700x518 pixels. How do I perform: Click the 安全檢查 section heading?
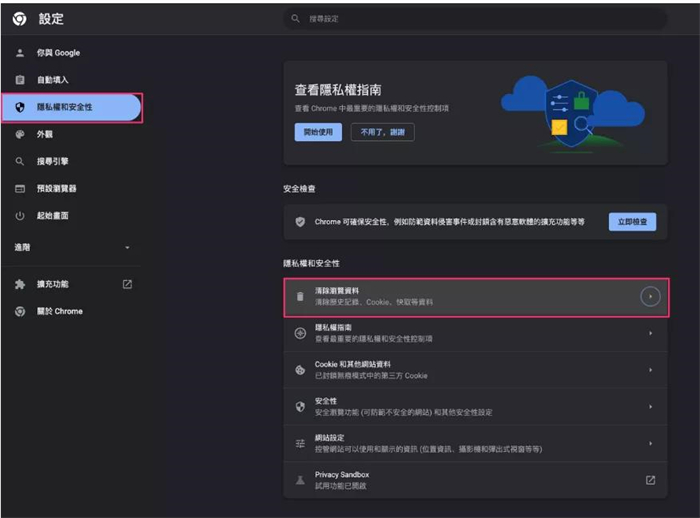tap(299, 189)
